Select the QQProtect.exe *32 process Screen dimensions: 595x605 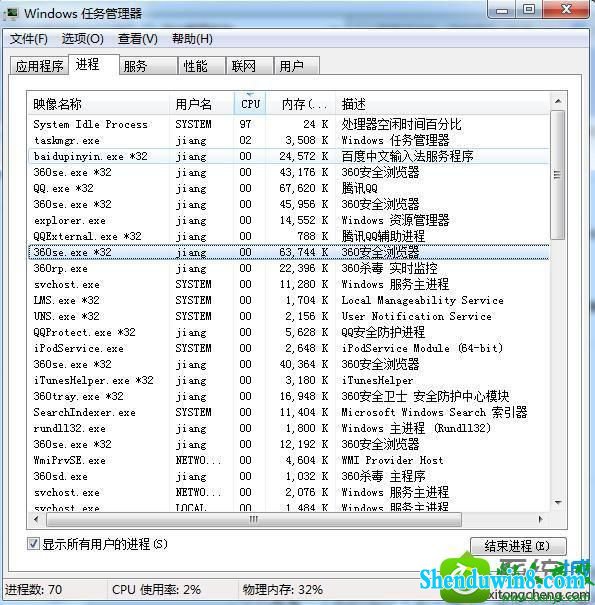click(288, 332)
